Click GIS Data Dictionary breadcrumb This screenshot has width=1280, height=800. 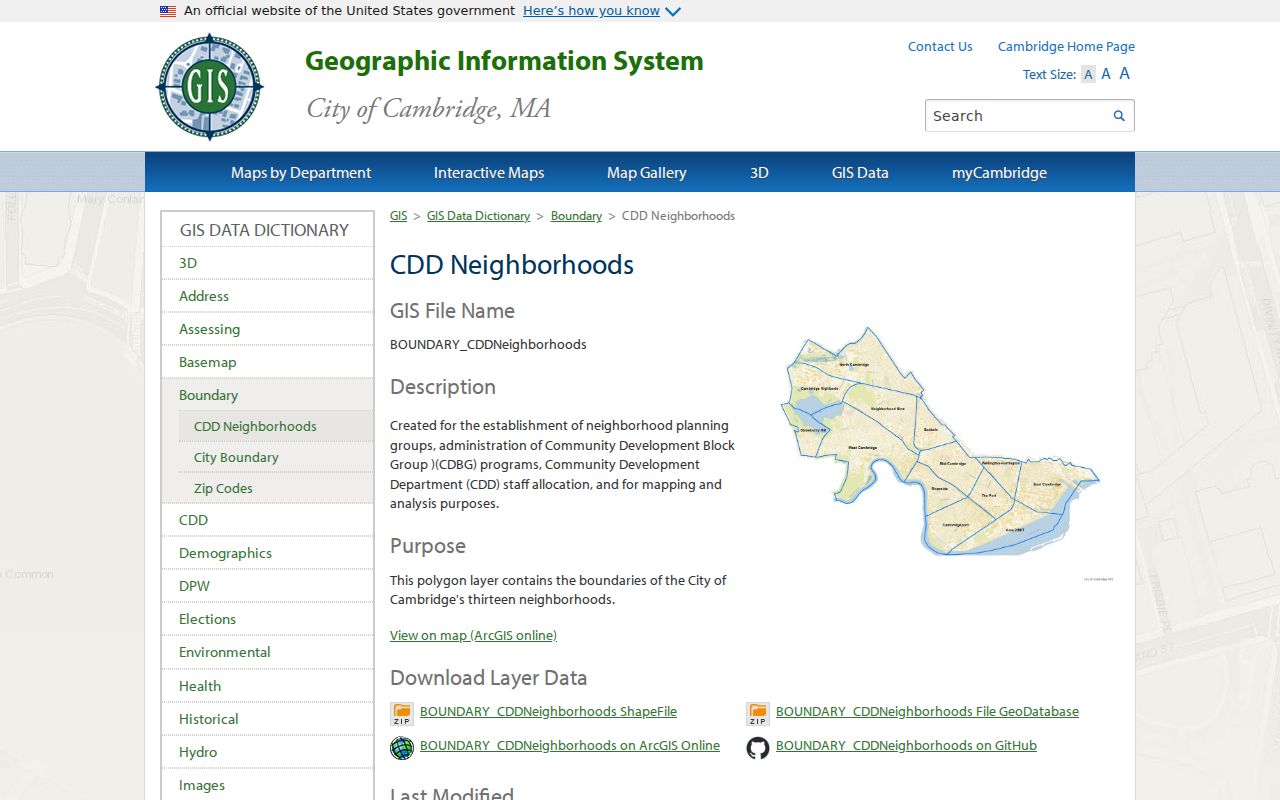coord(479,216)
